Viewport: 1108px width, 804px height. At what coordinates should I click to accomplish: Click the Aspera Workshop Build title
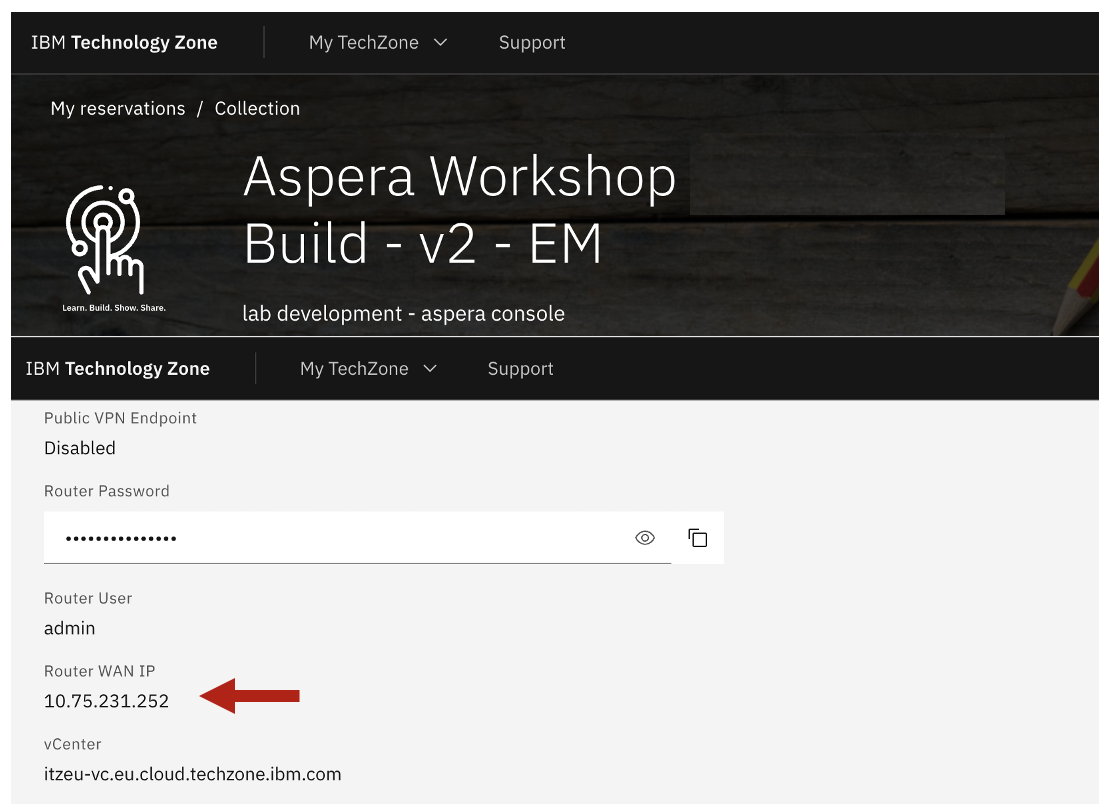(x=460, y=209)
